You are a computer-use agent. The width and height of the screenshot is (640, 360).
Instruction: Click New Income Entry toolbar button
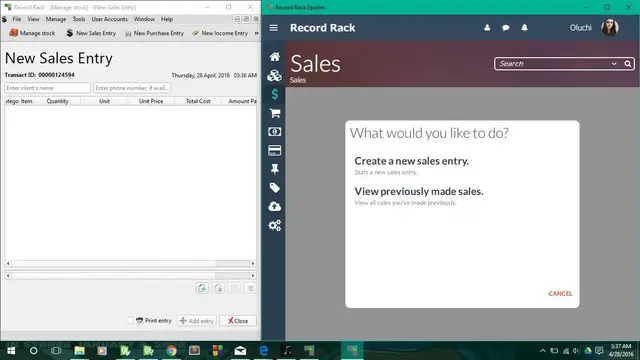(x=220, y=33)
